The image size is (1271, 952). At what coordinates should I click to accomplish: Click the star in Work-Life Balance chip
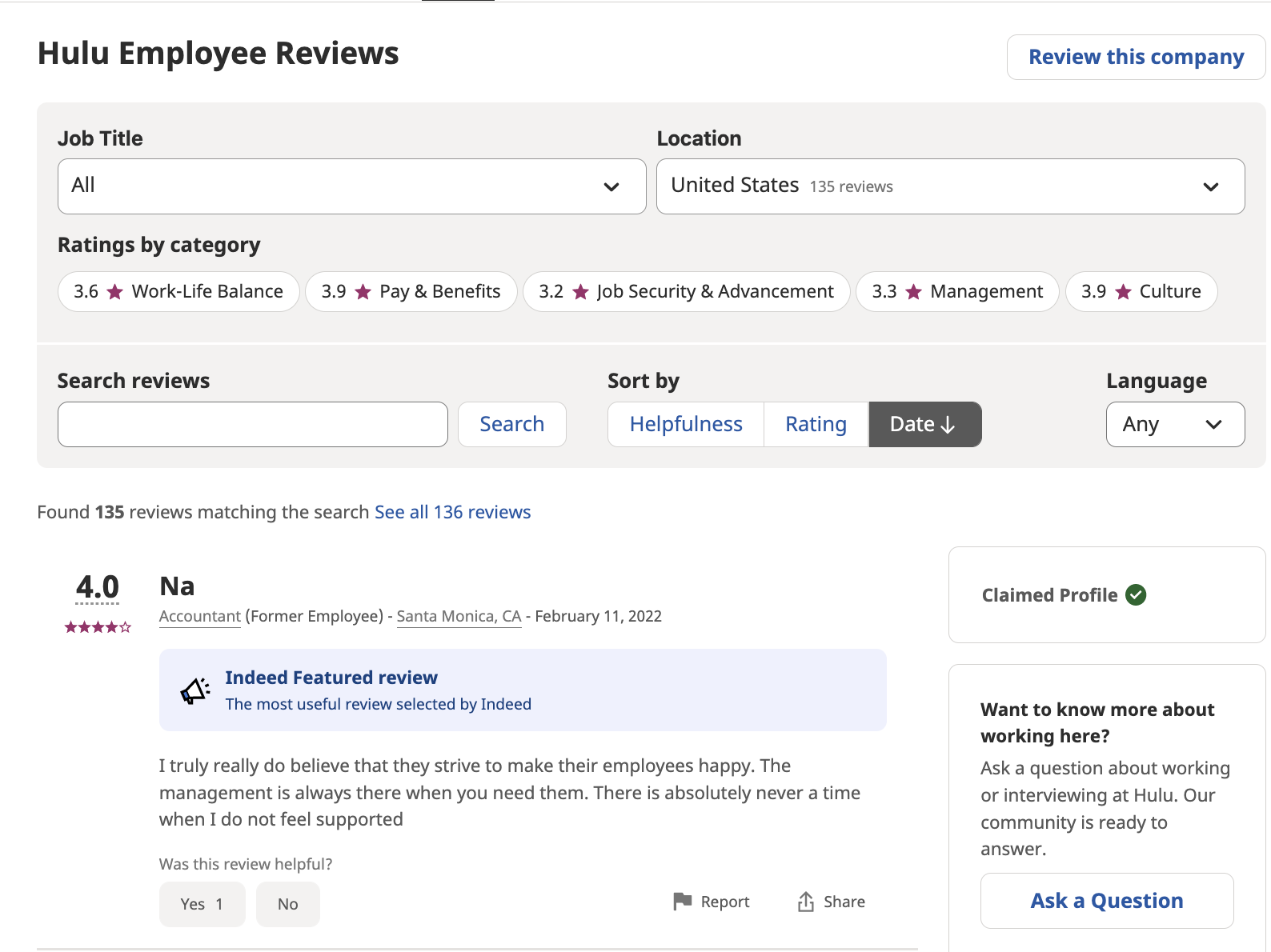(x=115, y=292)
